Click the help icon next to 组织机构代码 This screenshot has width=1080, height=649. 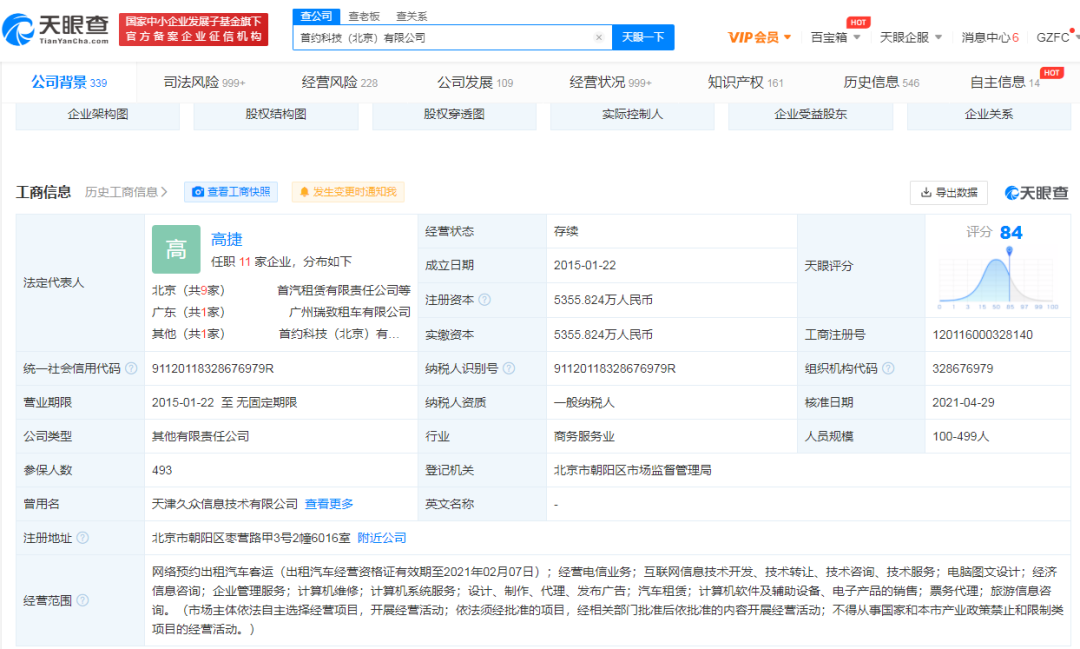[889, 369]
